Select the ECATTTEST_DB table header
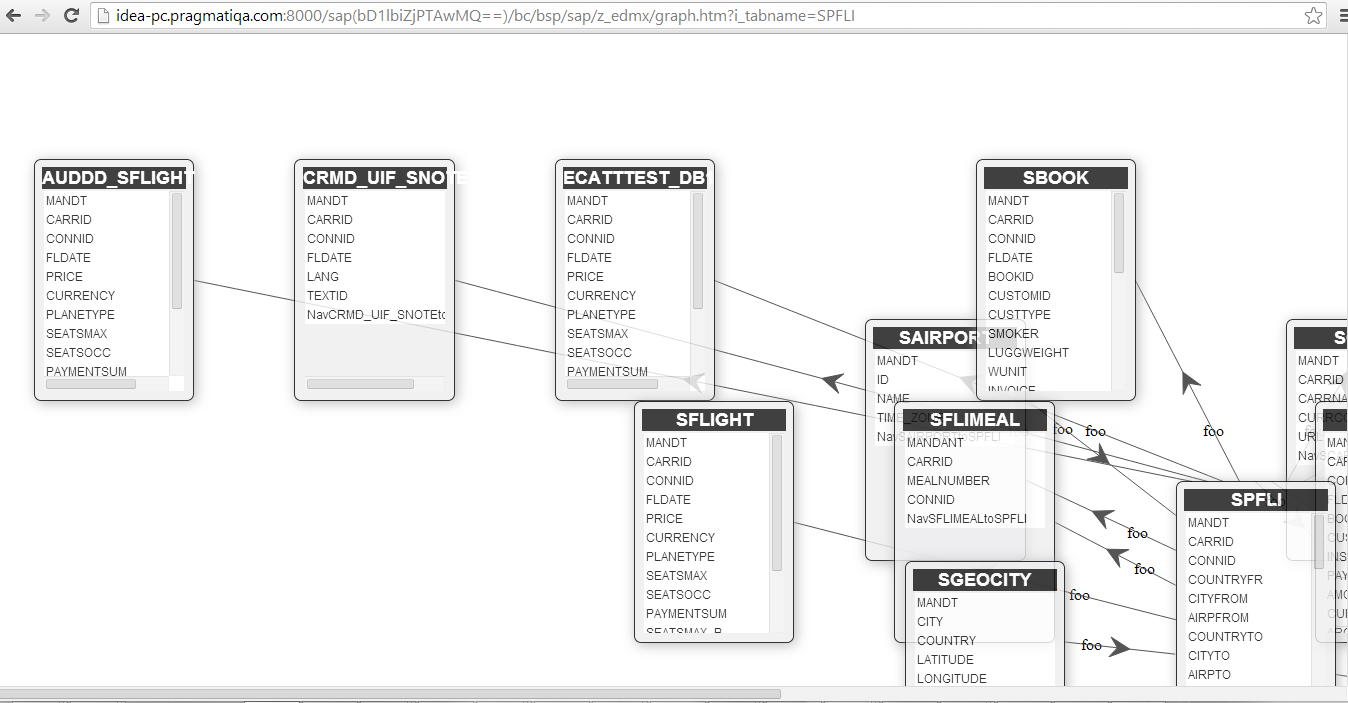This screenshot has width=1348, height=703. 635,178
